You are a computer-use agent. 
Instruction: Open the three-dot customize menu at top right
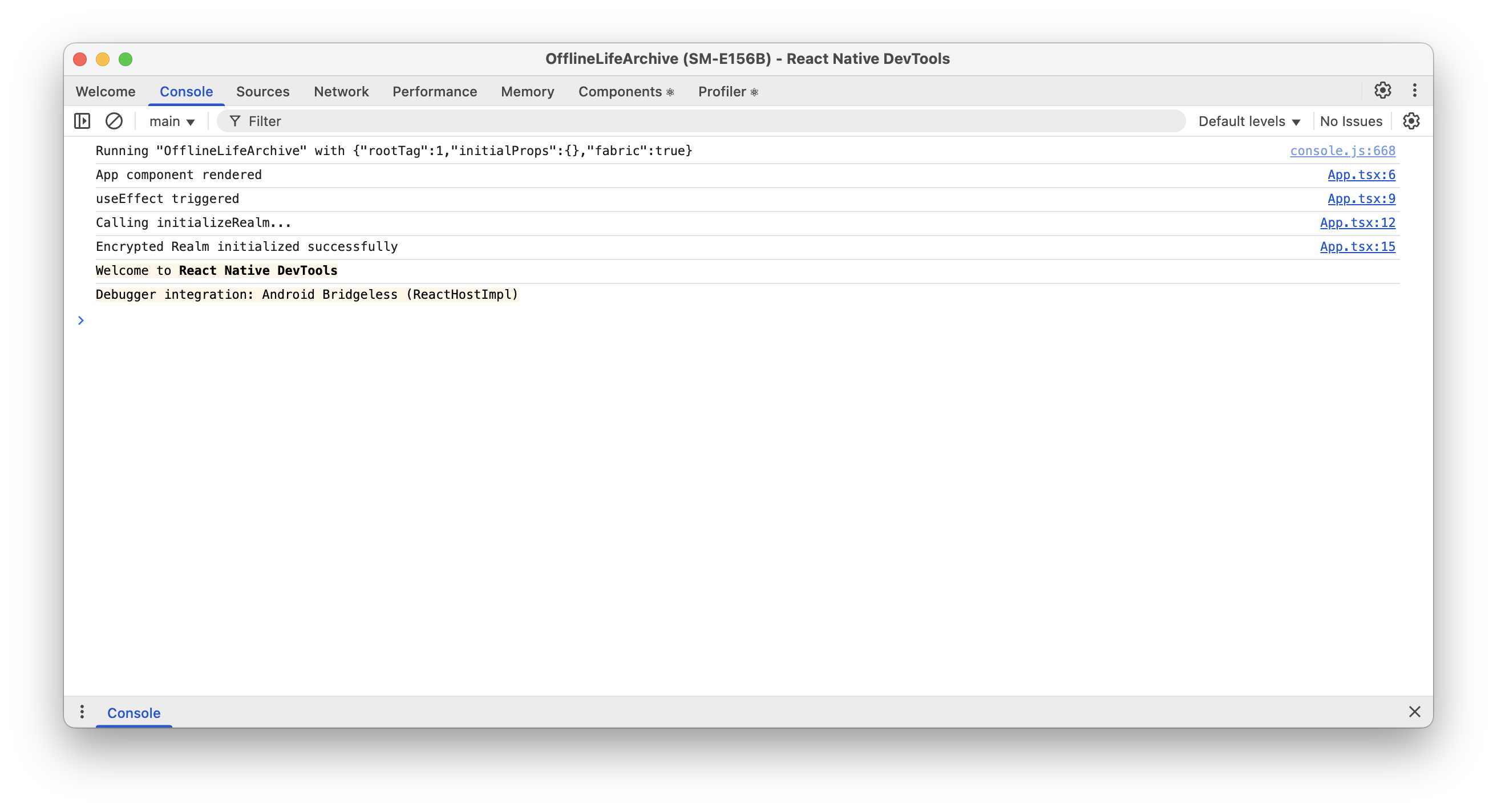1414,91
